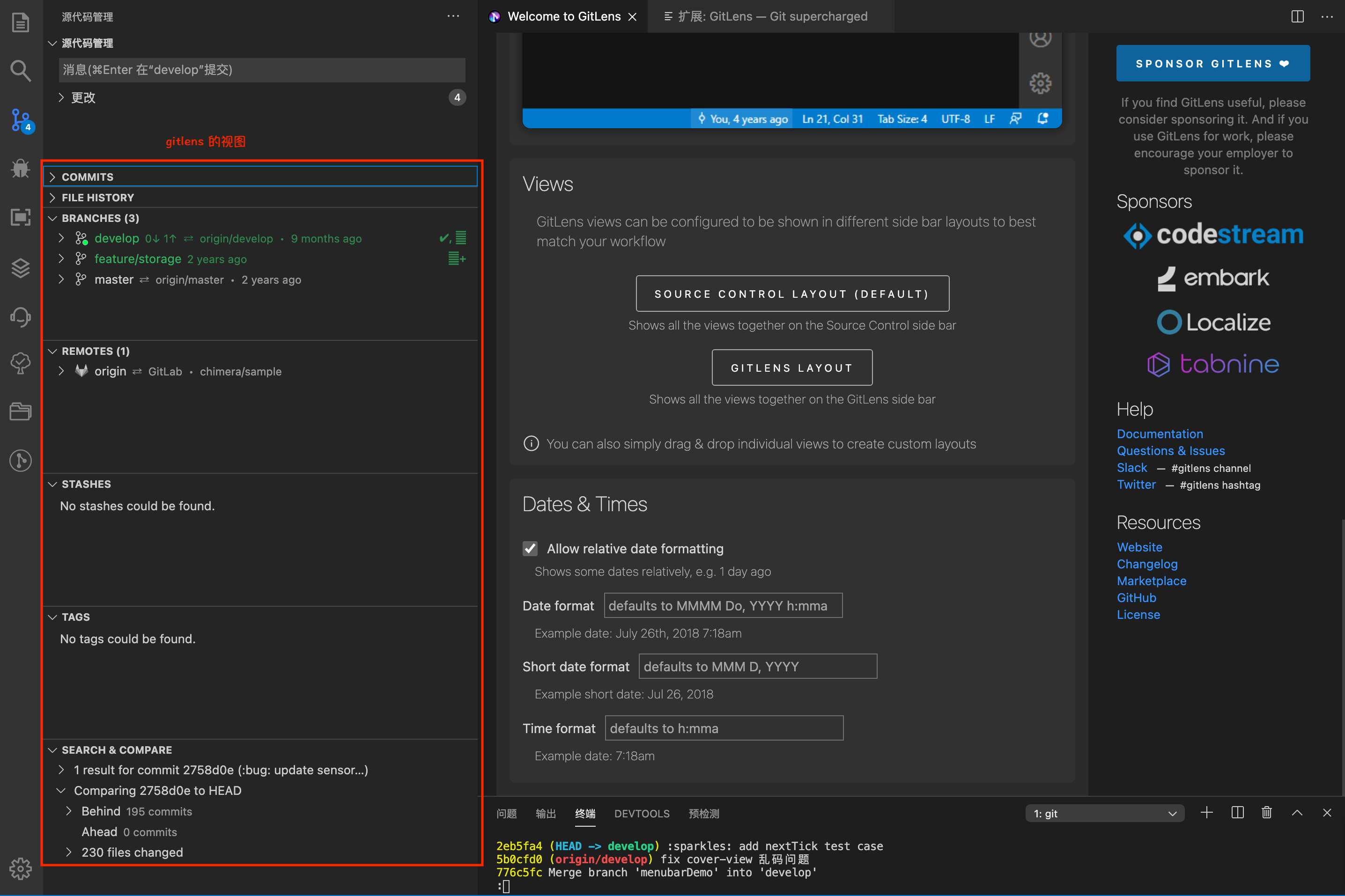Expand the feature/storage branch node
1345x896 pixels.
click(x=61, y=259)
